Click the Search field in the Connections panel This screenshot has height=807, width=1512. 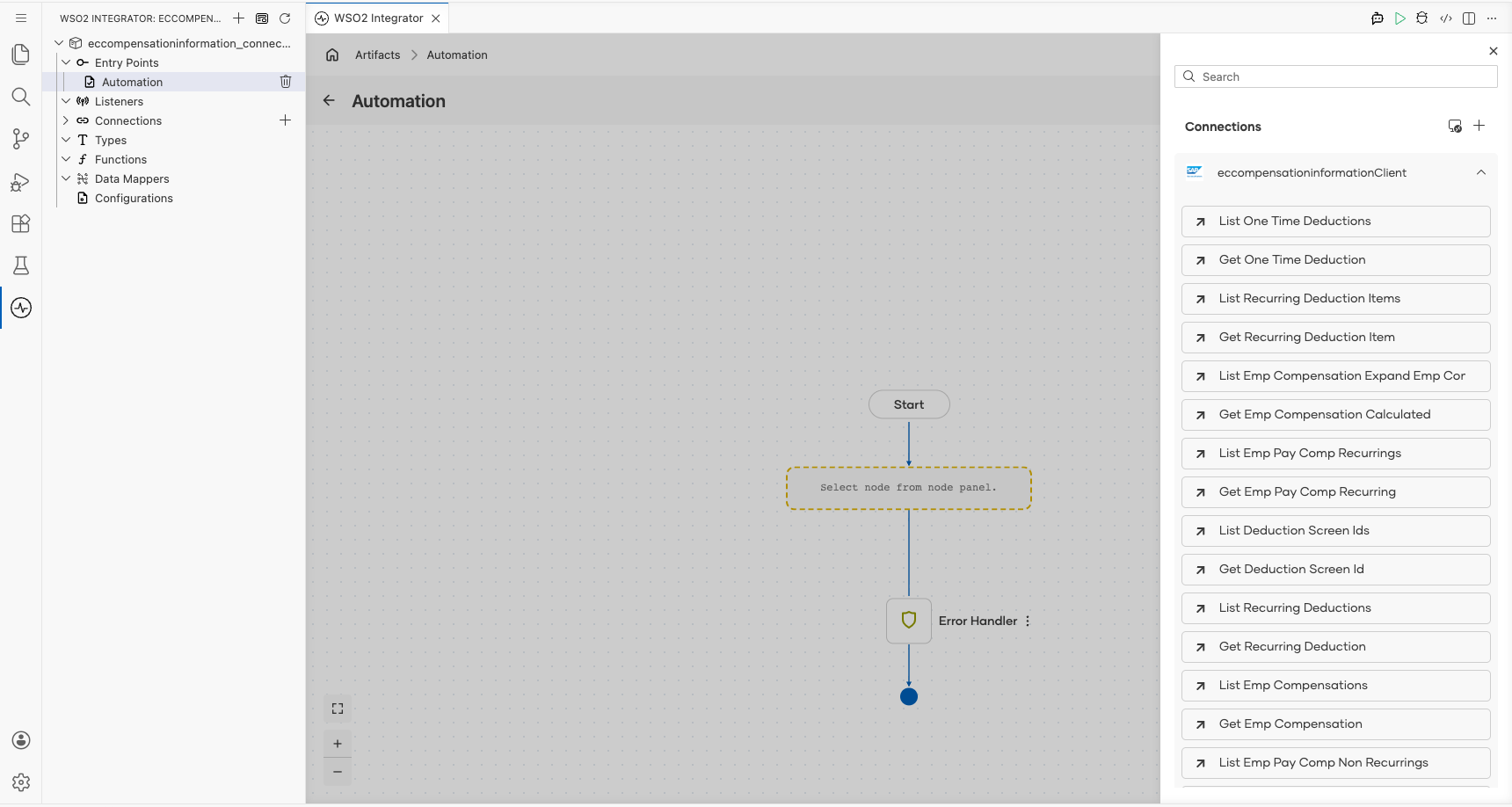coord(1336,76)
